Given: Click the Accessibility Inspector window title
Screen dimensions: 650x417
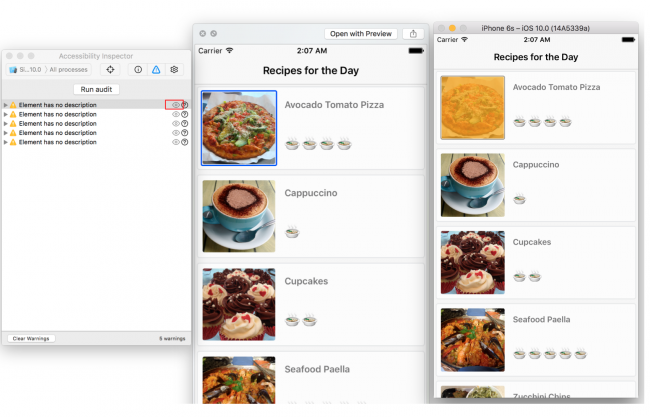Looking at the screenshot, I should coord(96,56).
